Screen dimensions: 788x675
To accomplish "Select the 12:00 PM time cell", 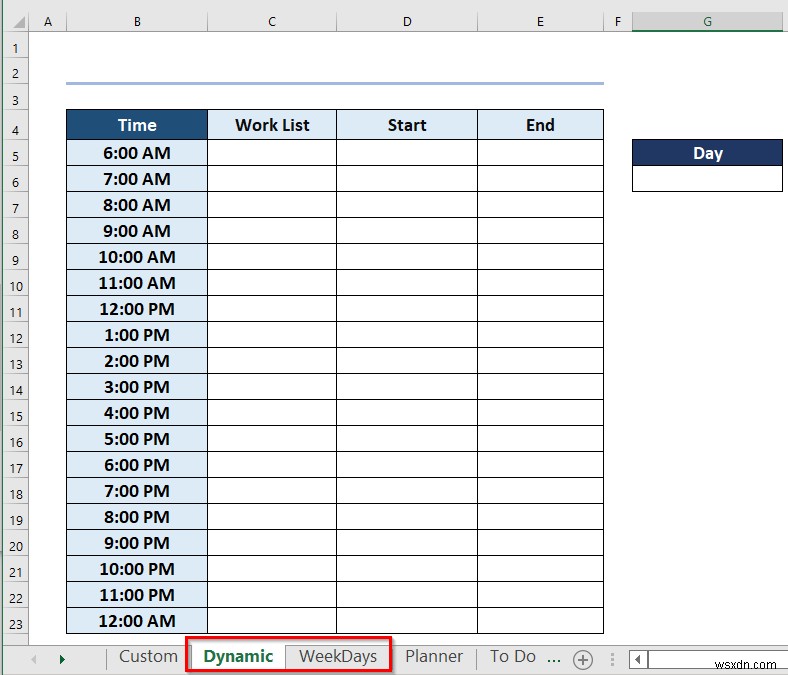I will (137, 309).
